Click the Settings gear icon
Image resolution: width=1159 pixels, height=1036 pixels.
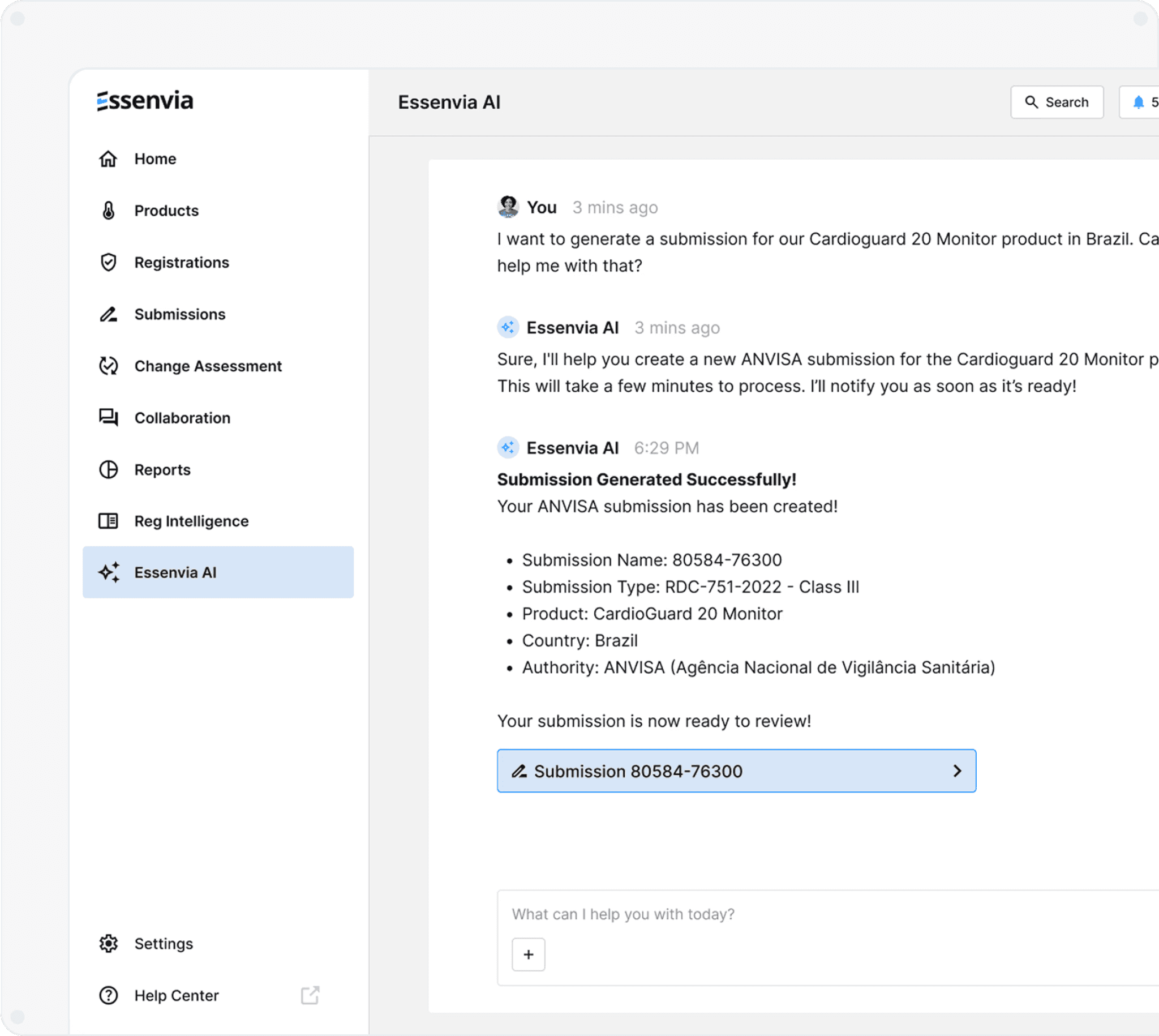coord(108,944)
